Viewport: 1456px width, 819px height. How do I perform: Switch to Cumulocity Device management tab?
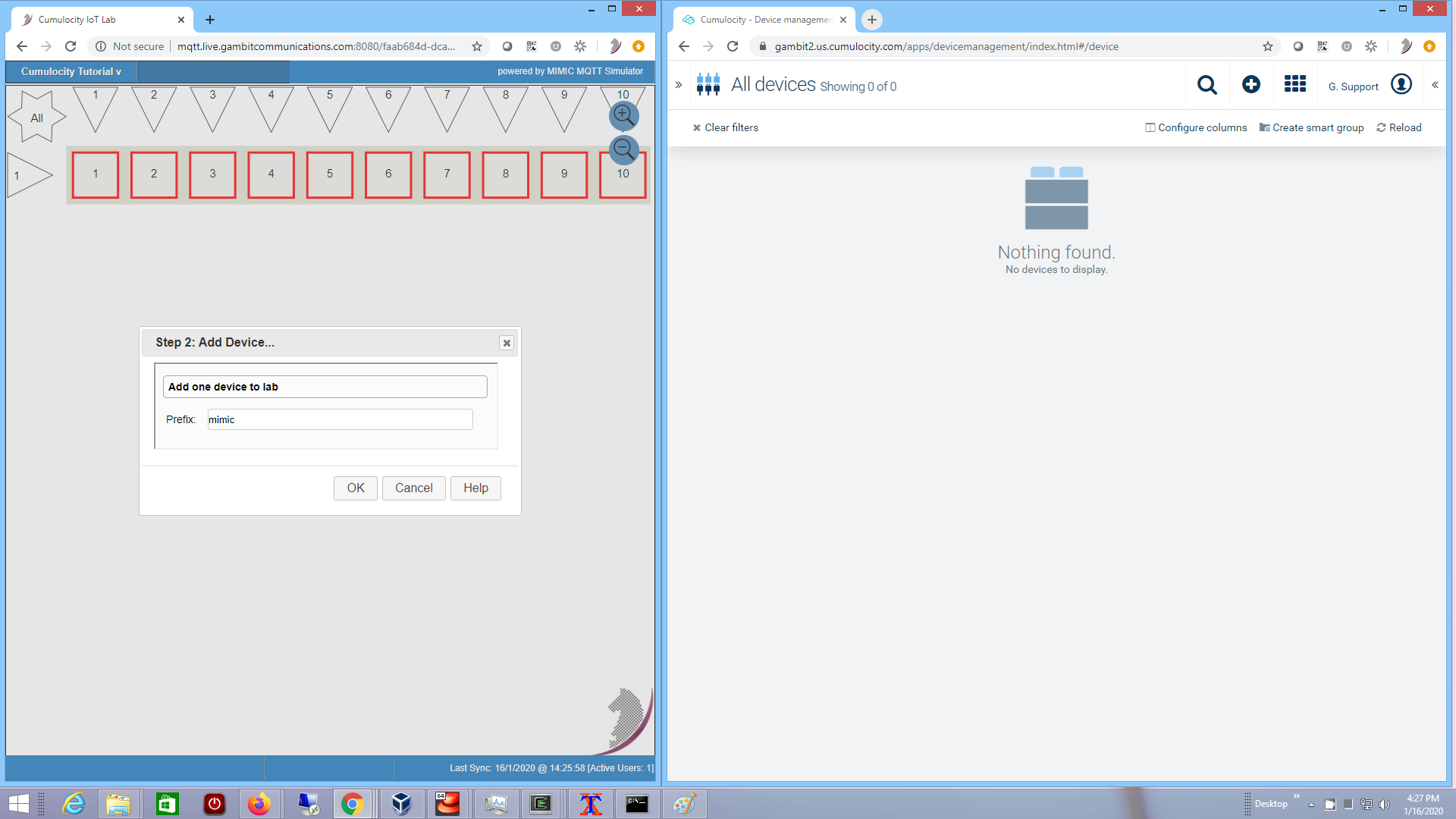tap(764, 20)
